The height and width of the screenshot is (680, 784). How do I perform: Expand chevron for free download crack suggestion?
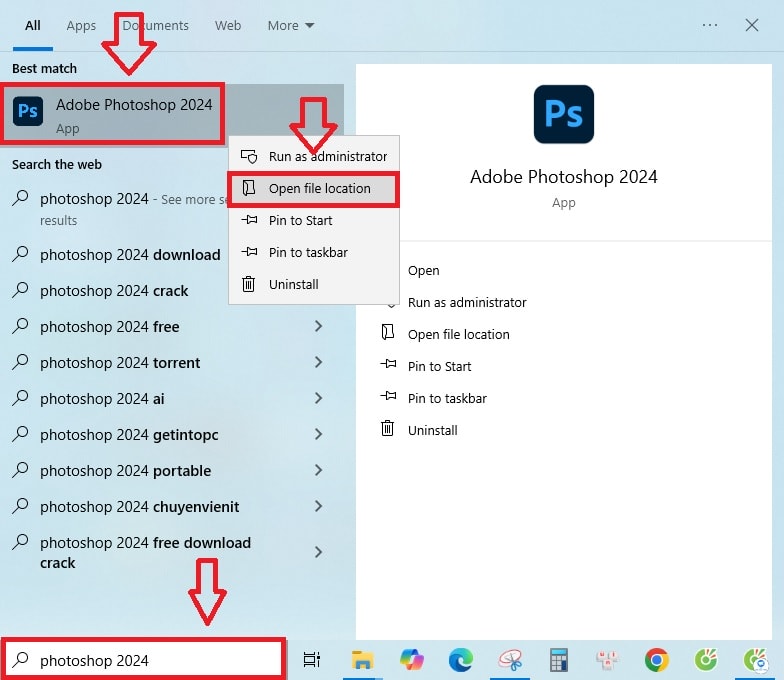coord(318,552)
